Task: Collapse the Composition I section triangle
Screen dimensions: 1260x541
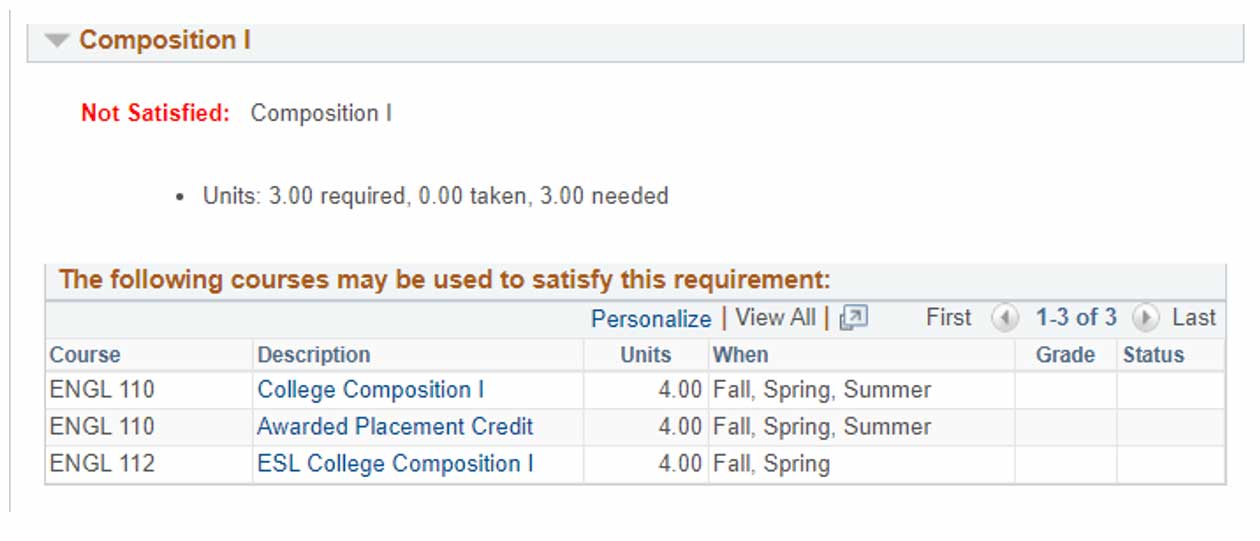Action: [58, 40]
